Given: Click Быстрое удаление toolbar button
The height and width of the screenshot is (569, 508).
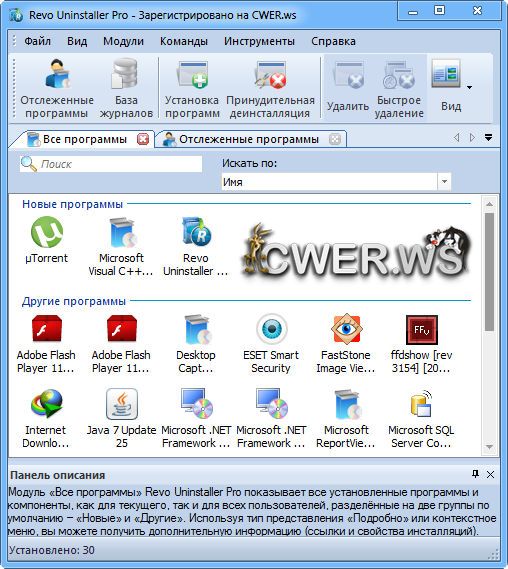Looking at the screenshot, I should coord(399,88).
